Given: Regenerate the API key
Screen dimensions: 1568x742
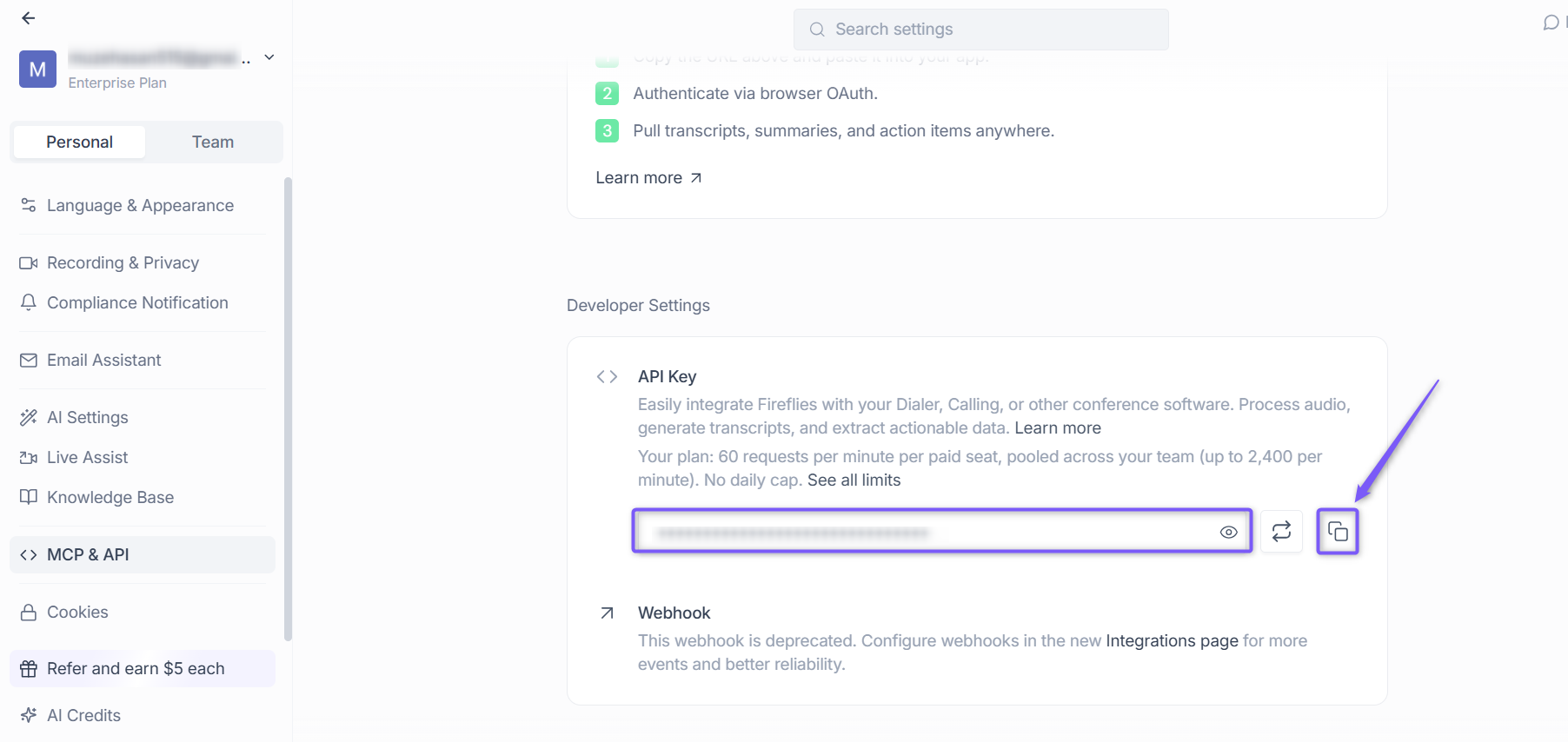Looking at the screenshot, I should 1281,532.
